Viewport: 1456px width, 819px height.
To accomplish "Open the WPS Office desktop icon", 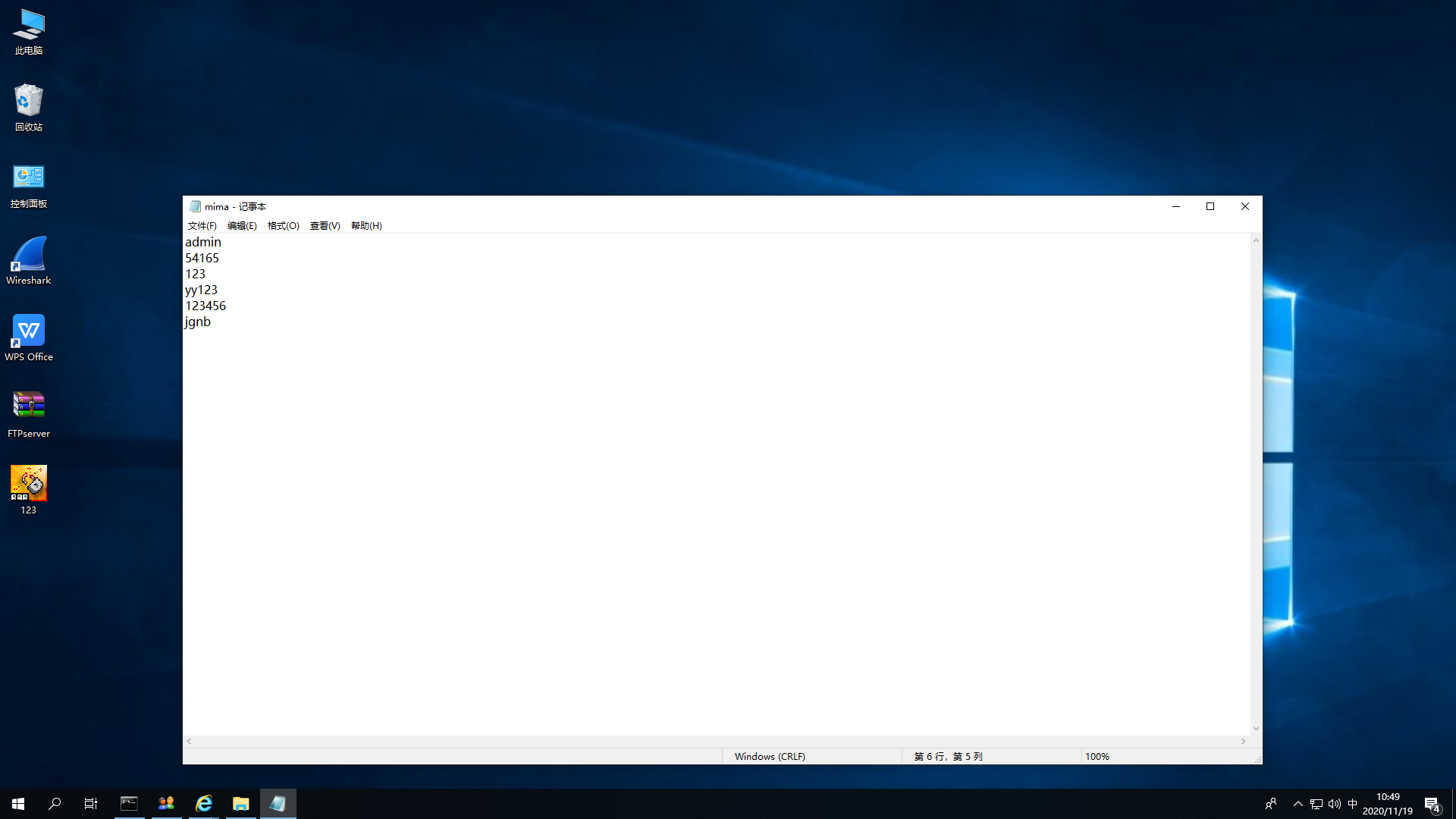I will (29, 332).
